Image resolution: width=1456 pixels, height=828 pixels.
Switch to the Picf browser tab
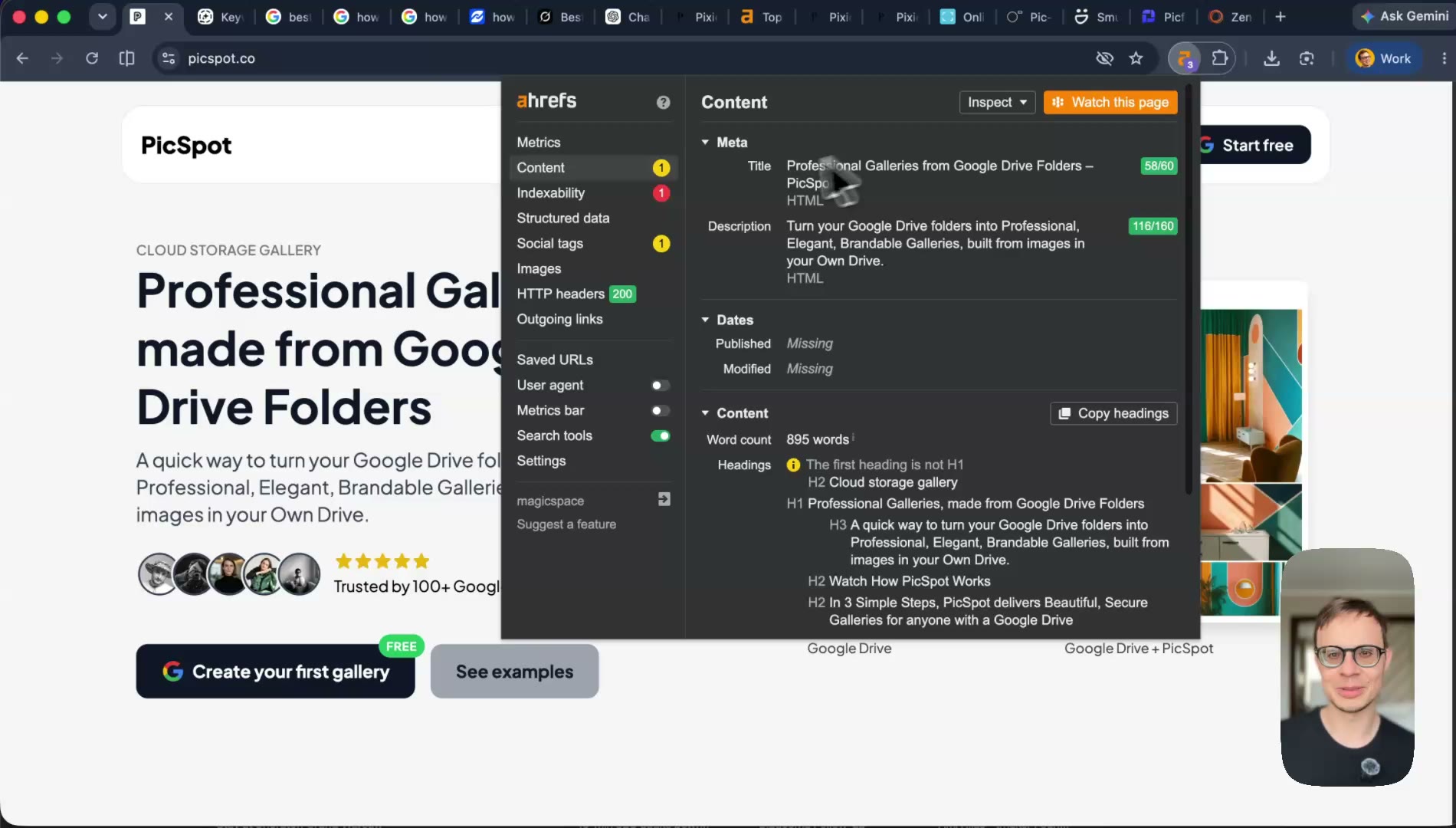point(1163,17)
